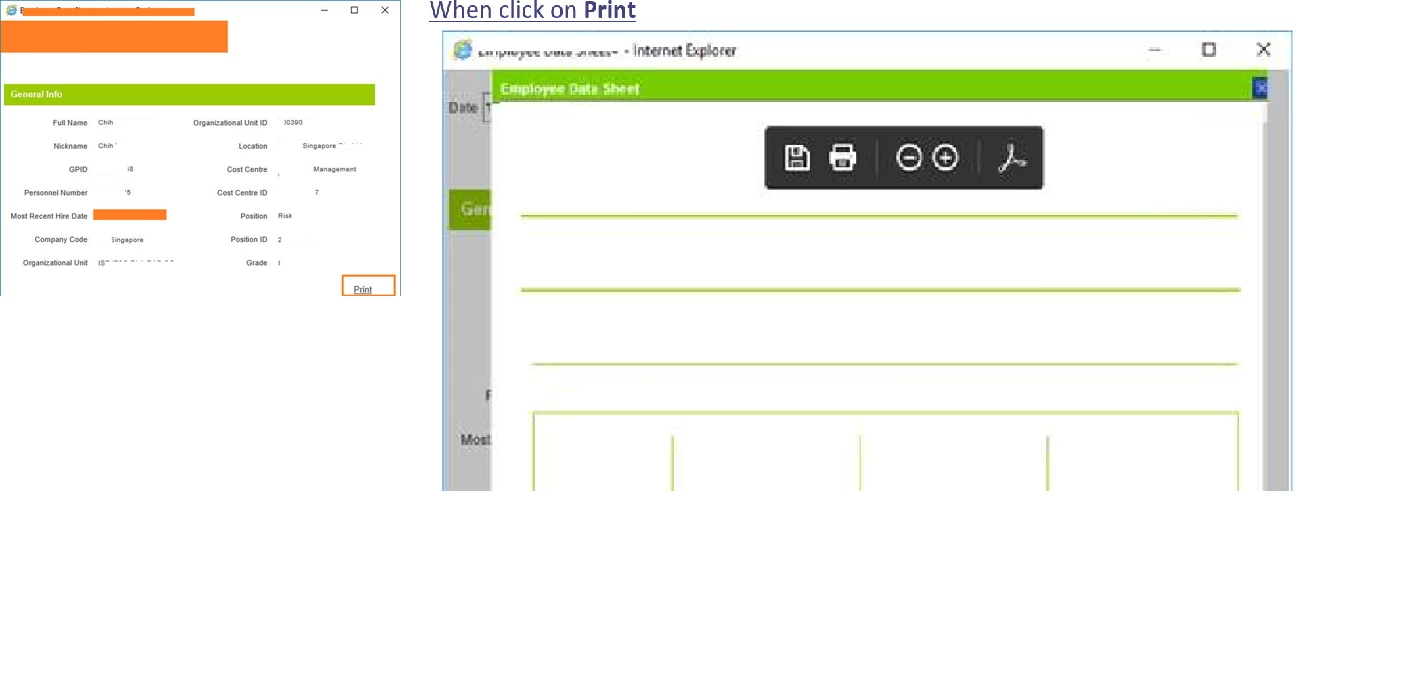Minimize the Employee Data Sheet Internet Explorer window
Screen dimensions: 1405x700
pos(1155,49)
